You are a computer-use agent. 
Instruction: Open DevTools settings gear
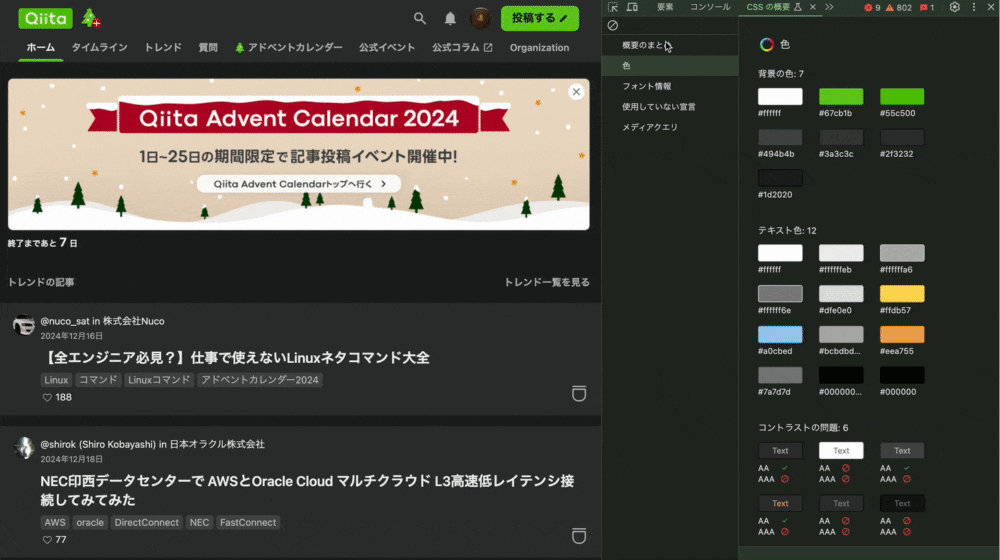click(x=955, y=7)
